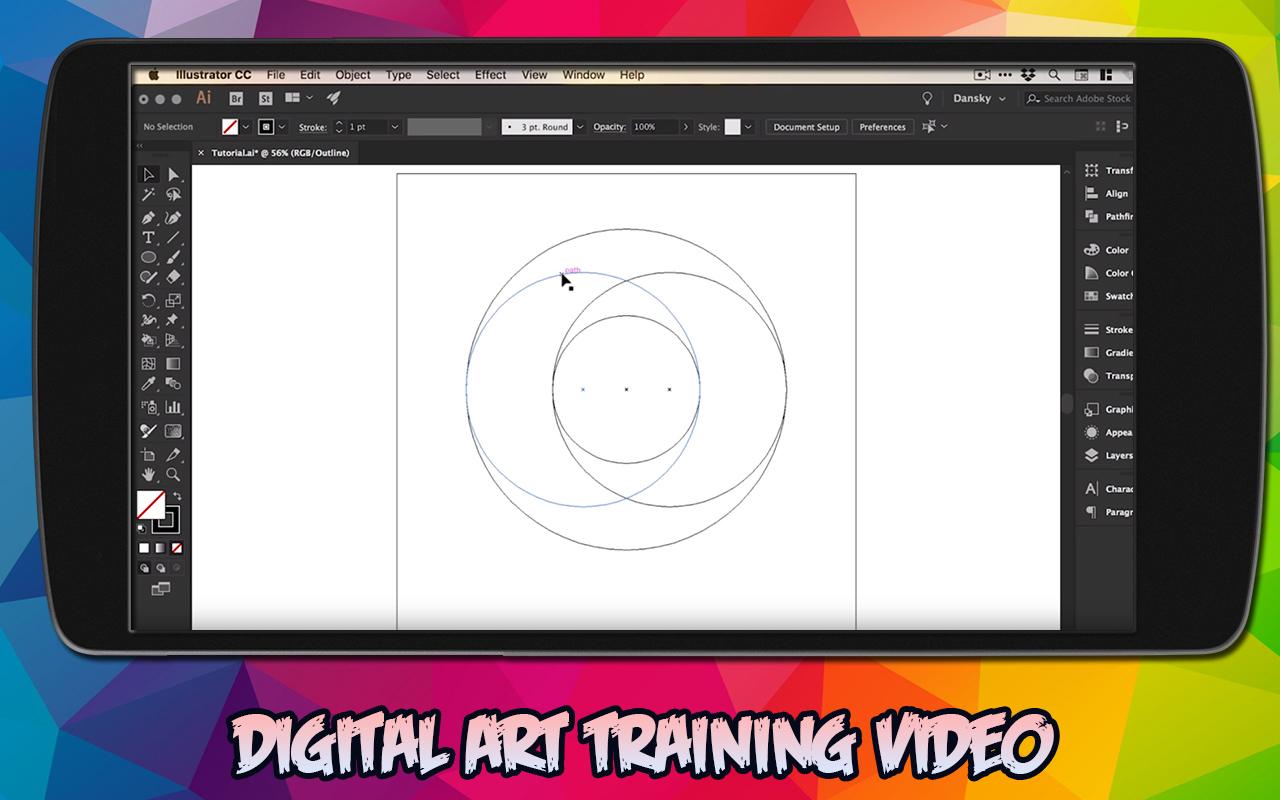This screenshot has width=1280, height=800.
Task: Open the Effect menu
Action: click(490, 75)
